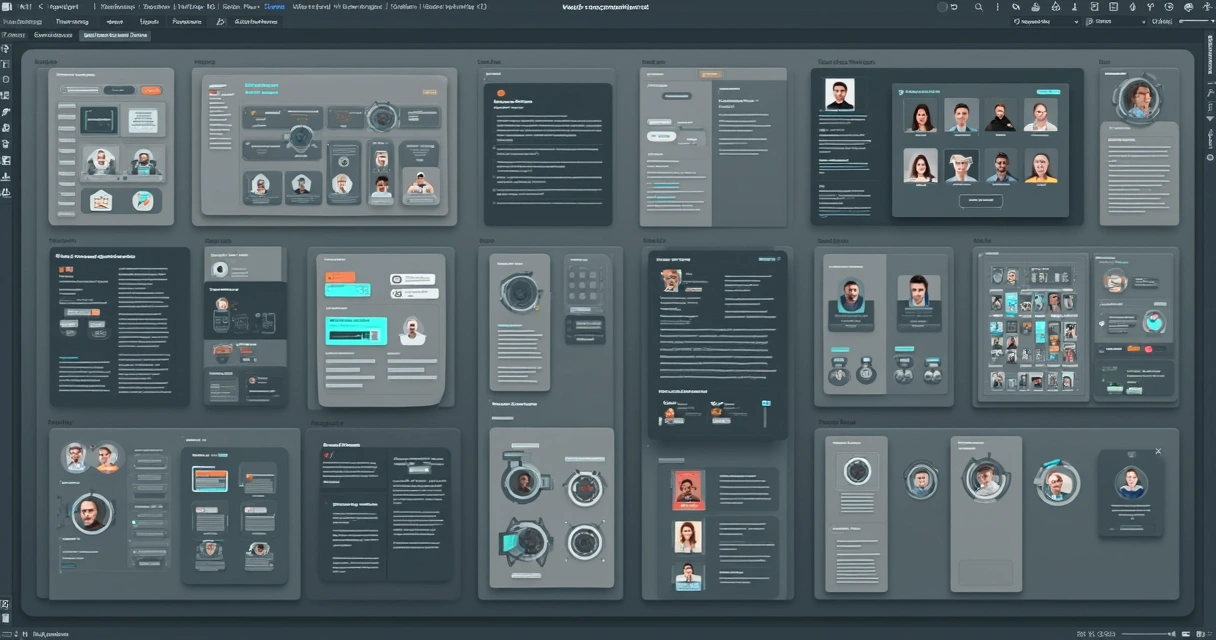Viewport: 1216px width, 640px height.
Task: Toggle the circular state button left of undo
Action: (942, 6)
